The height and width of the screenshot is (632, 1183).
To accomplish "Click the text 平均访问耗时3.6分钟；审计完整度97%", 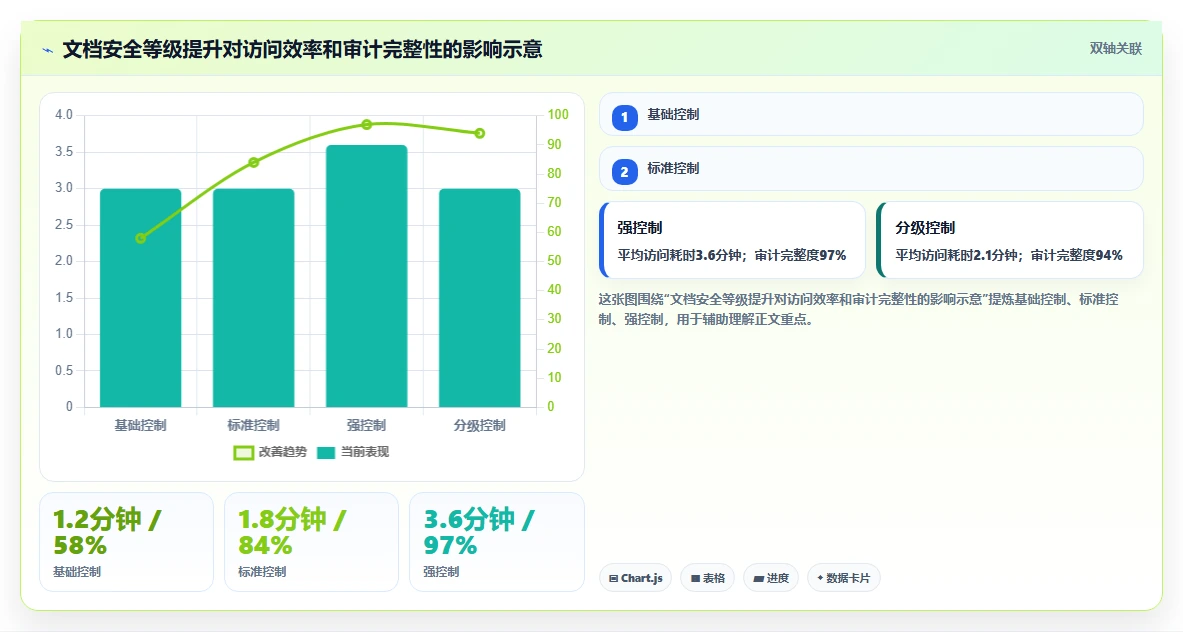I will (732, 256).
